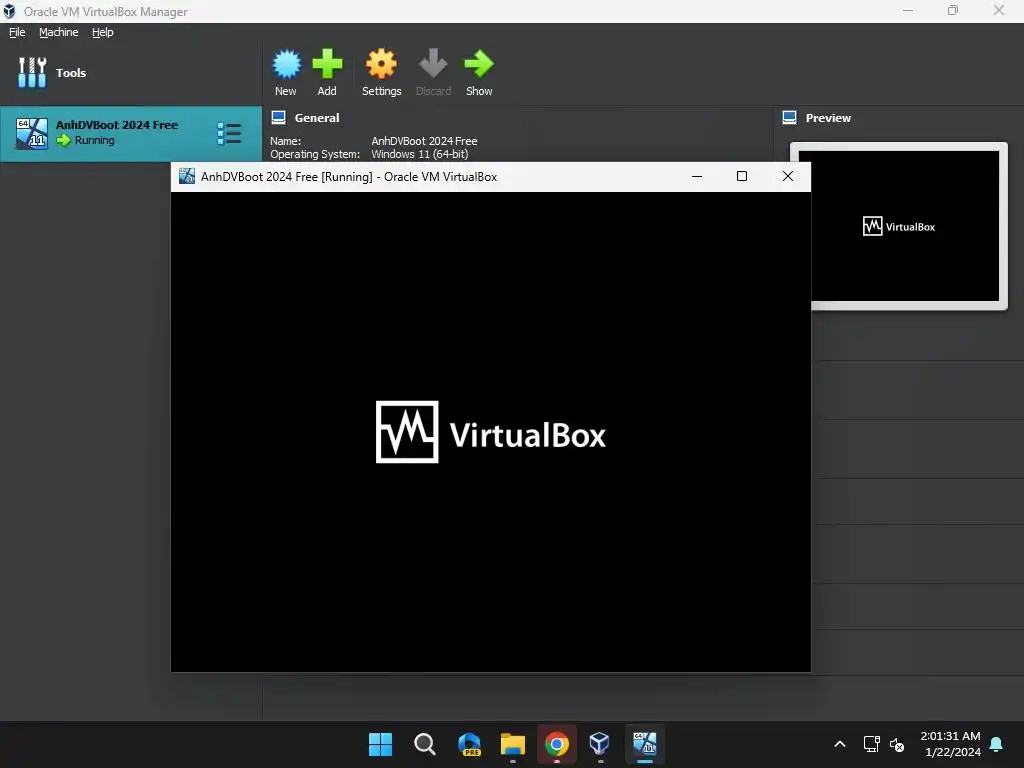Switch to Chrome in the taskbar
1024x768 pixels.
557,744
